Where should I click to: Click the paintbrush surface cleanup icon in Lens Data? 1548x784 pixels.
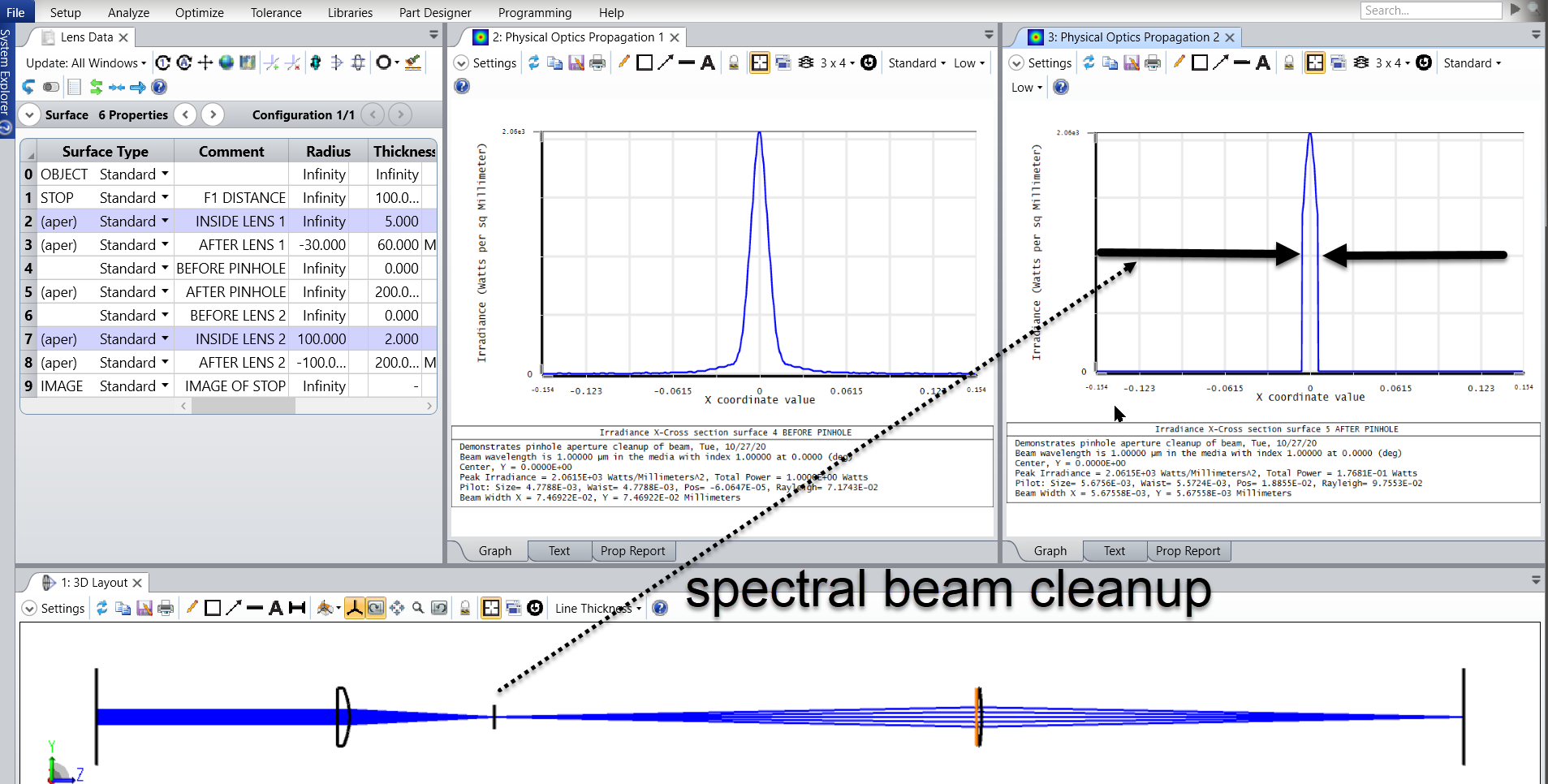click(413, 62)
